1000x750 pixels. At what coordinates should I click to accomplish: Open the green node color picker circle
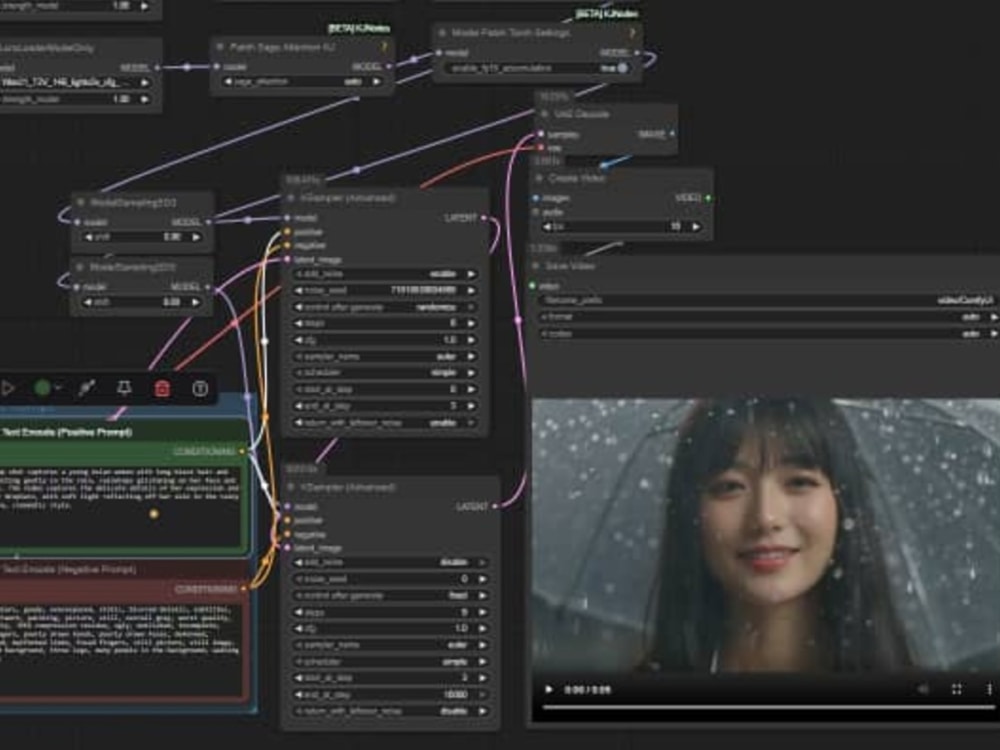pyautogui.click(x=42, y=388)
